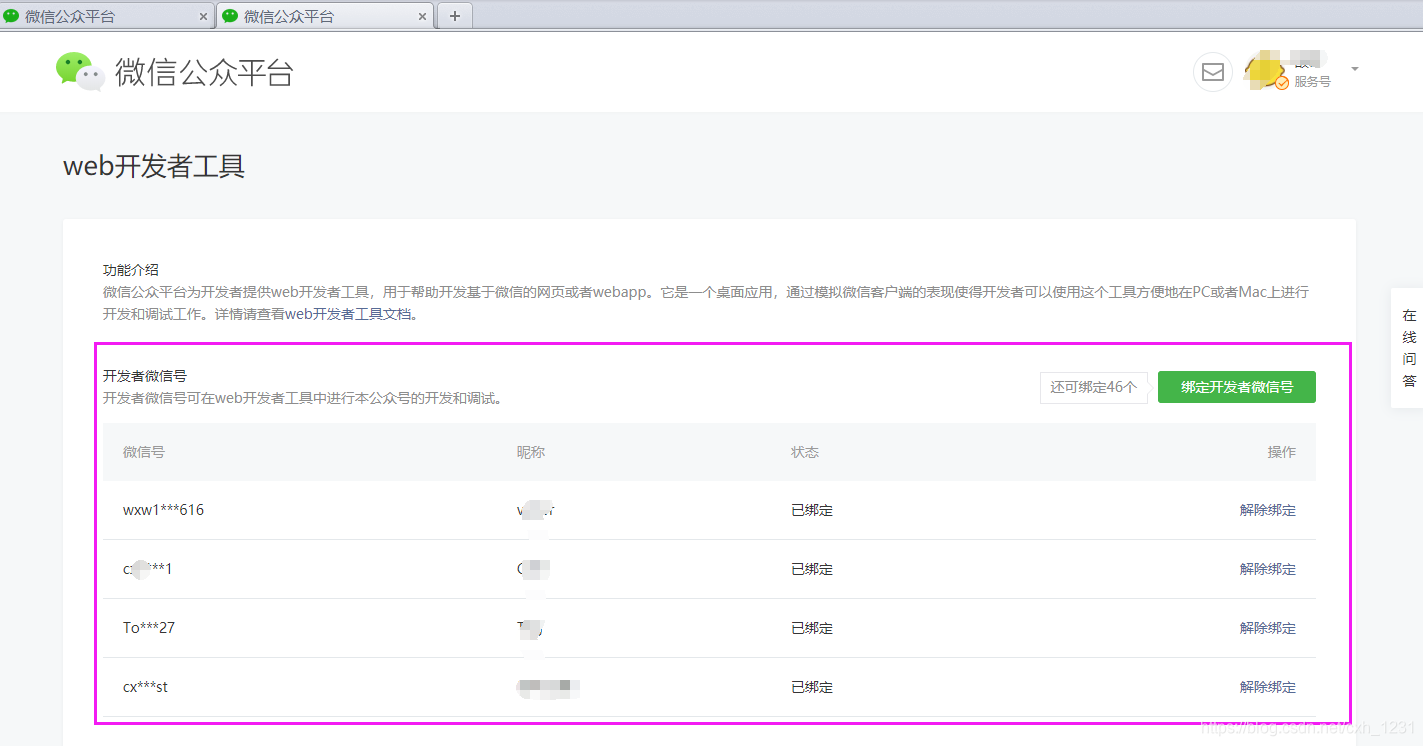Close the second 微信公众平台 browser tab

422,17
